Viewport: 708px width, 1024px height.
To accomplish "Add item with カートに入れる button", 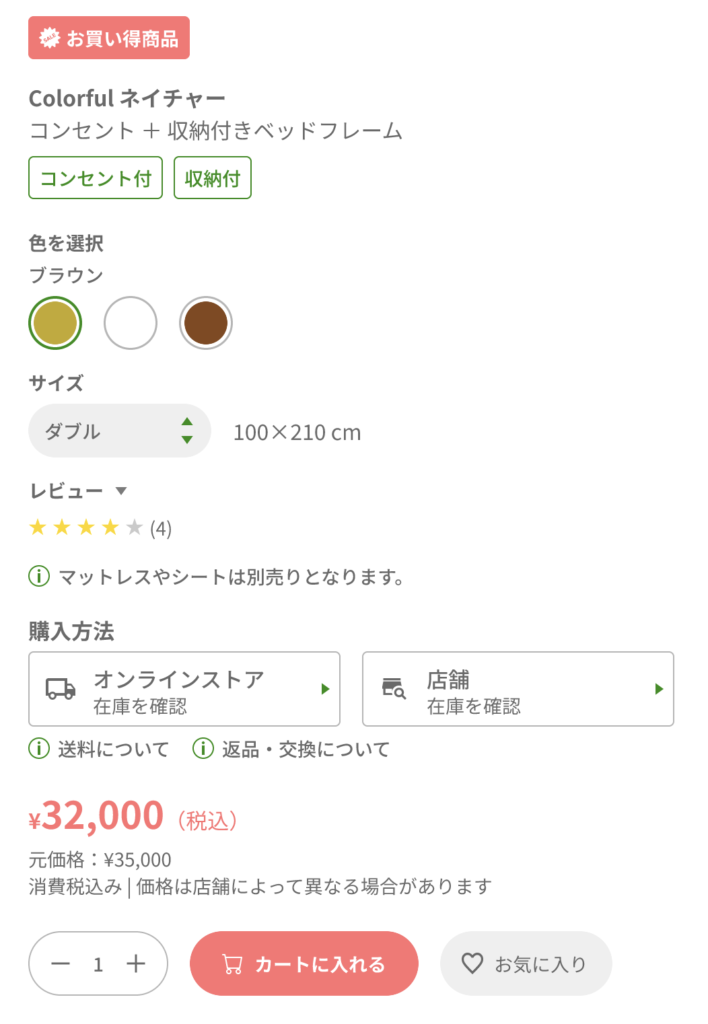I will point(303,964).
